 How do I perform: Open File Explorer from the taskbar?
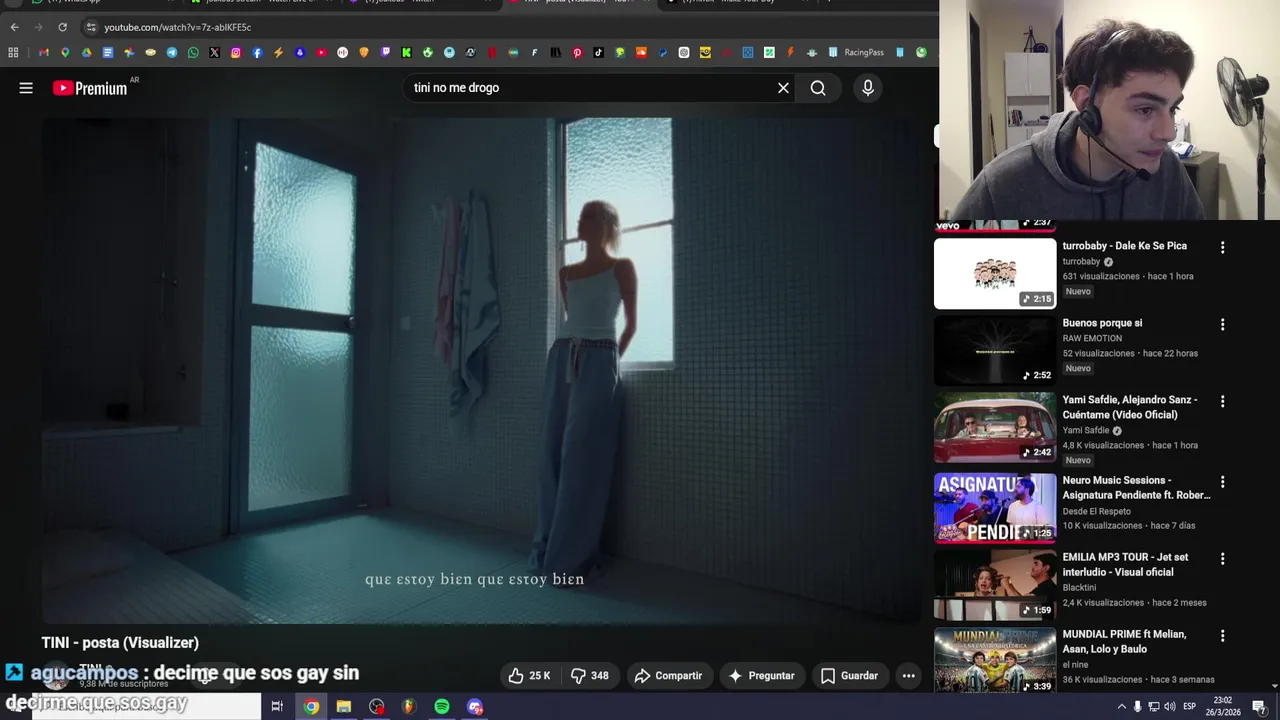click(x=344, y=706)
